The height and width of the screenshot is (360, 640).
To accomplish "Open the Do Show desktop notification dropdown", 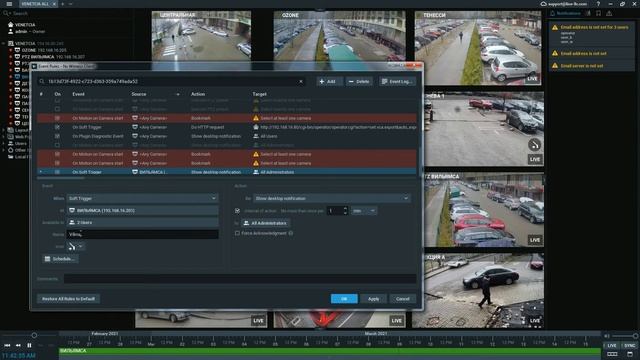I will tap(331, 198).
